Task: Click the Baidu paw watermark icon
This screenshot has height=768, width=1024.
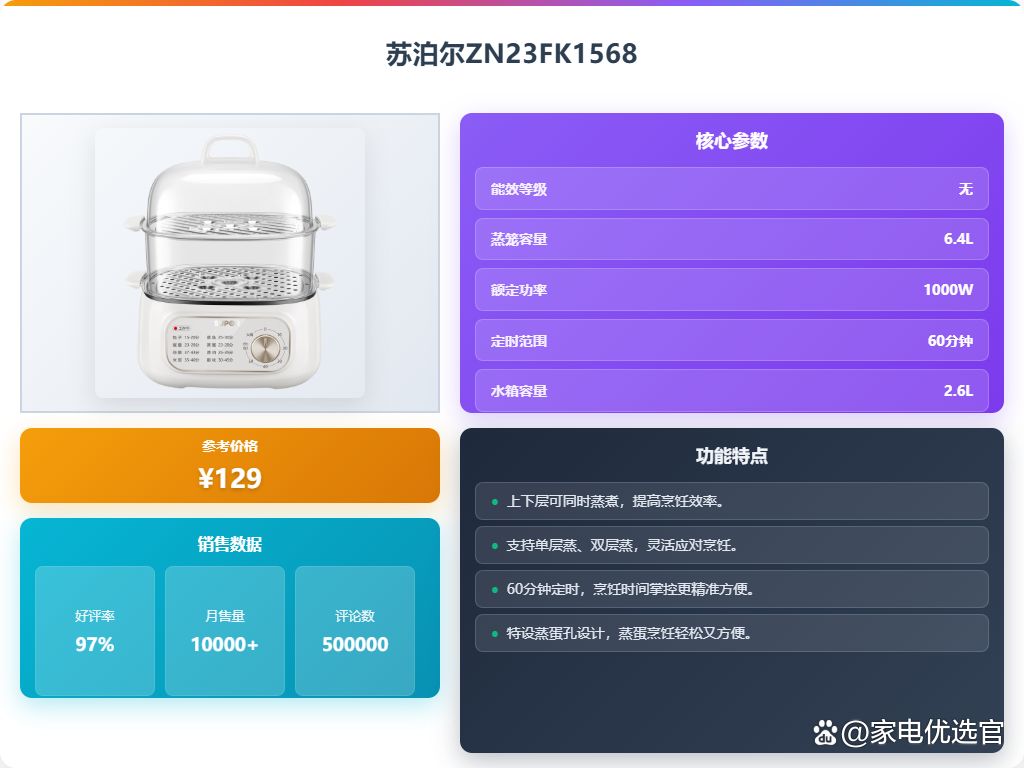Action: [x=825, y=732]
